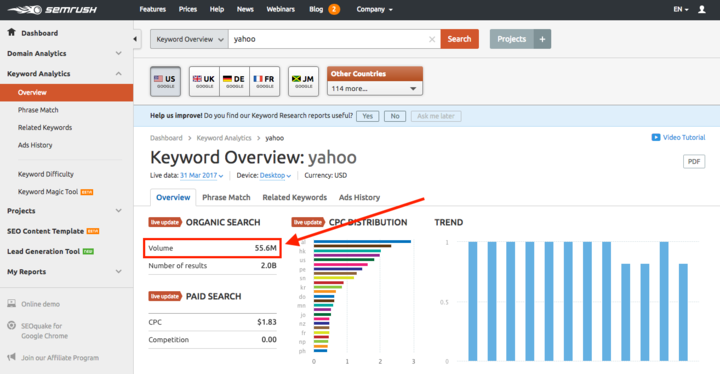720x374 pixels.
Task: Switch to the Related Keywords tab
Action: coord(295,198)
